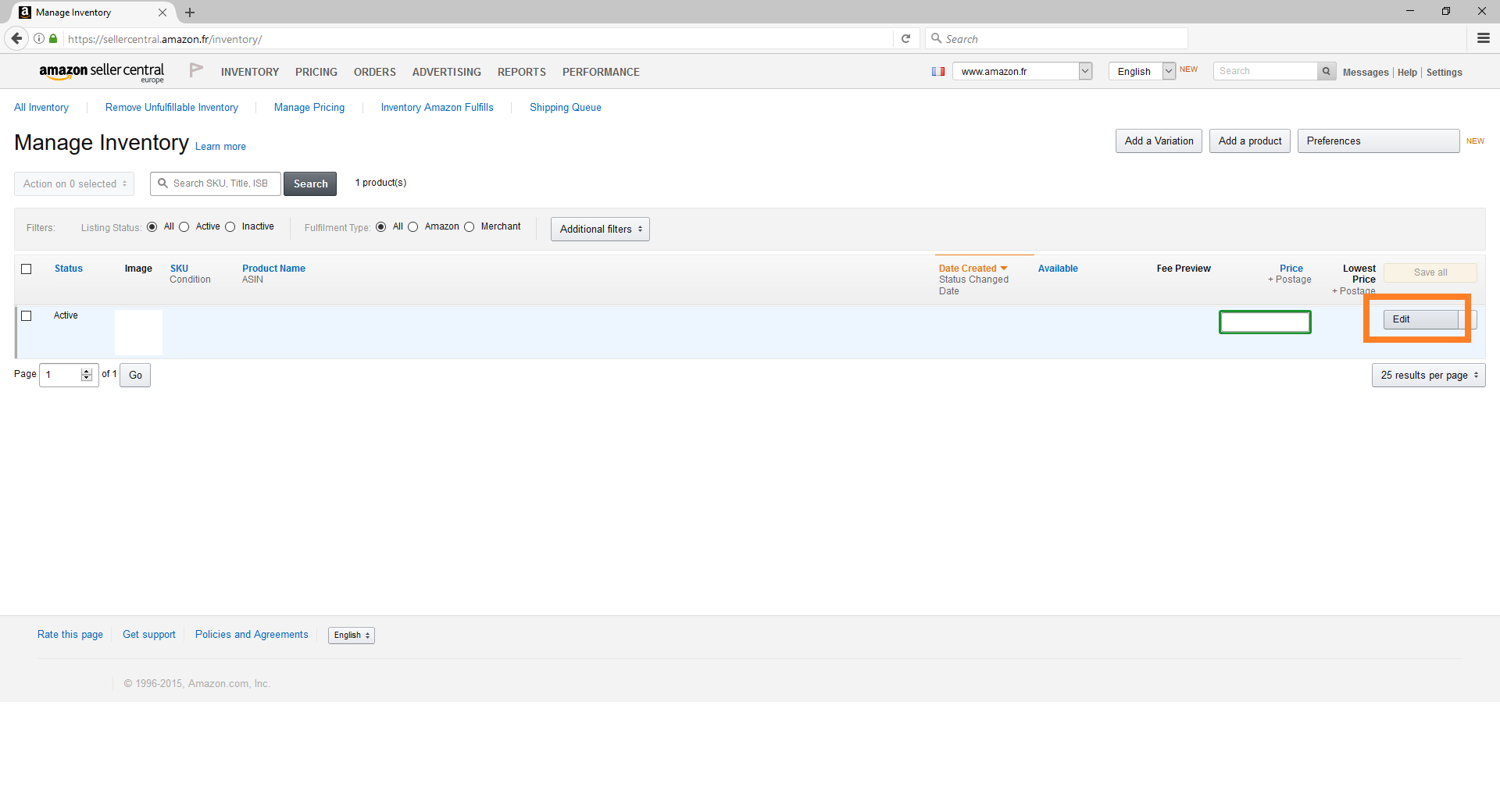Click the Search SKU, Title input field
The image size is (1500, 812).
[216, 183]
